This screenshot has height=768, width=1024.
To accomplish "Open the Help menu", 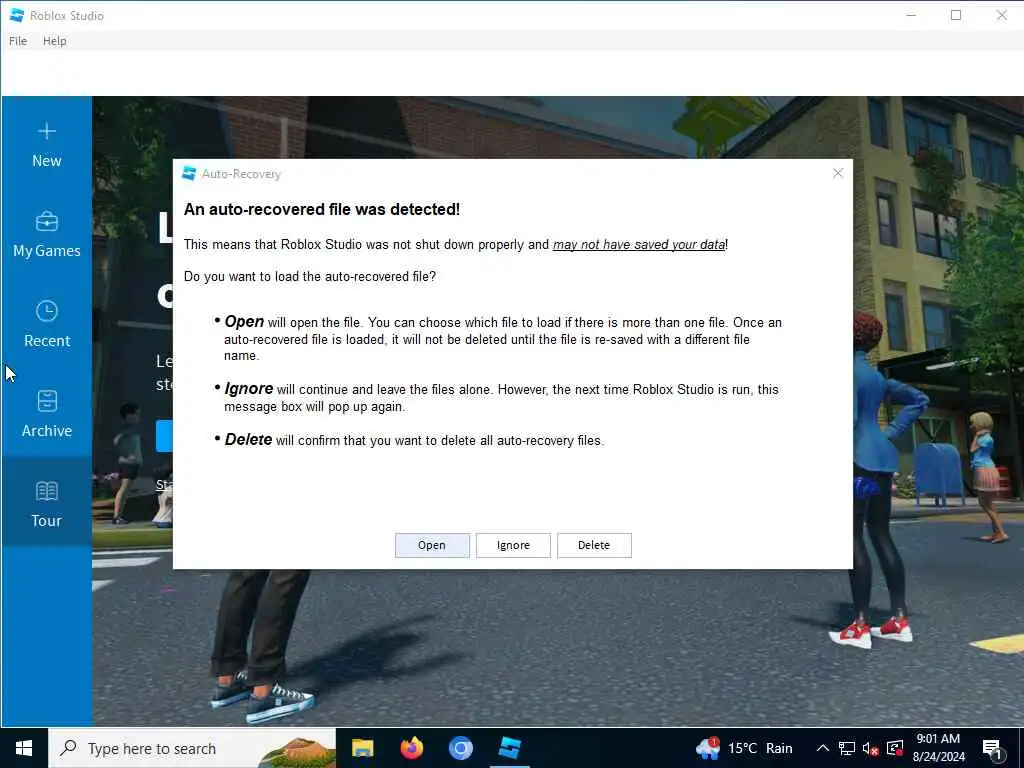I will coord(54,40).
